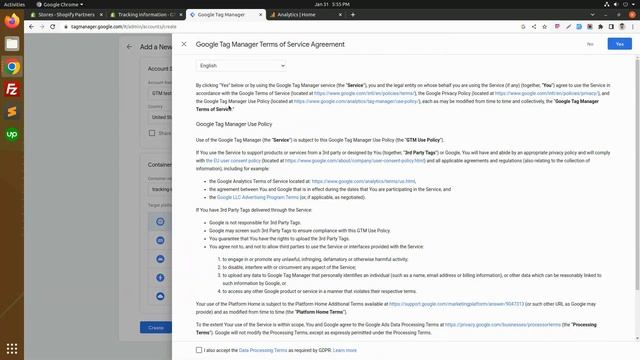The height and width of the screenshot is (360, 640).
Task: Close the Stores - Shopify Partners tab
Action: coord(101,15)
